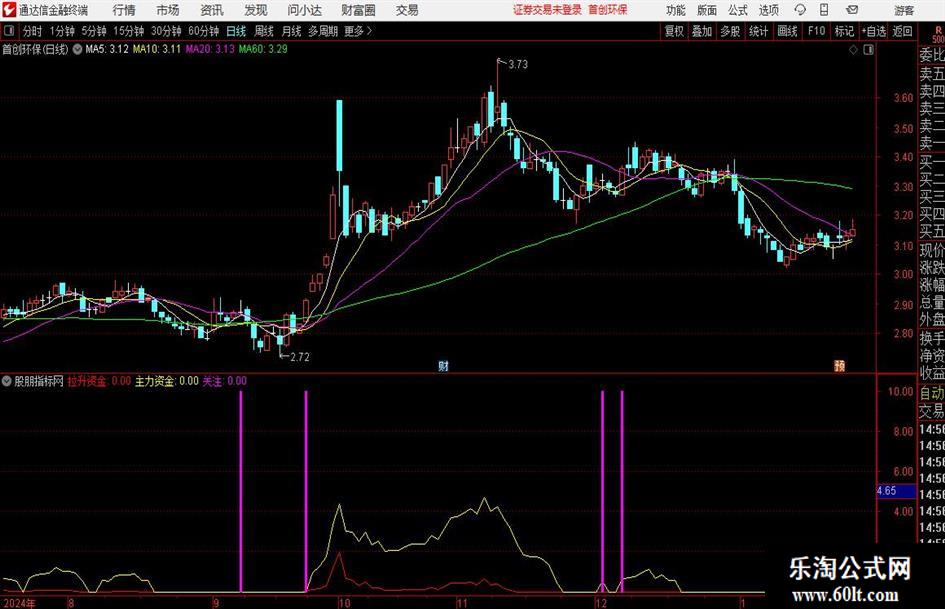Open 多周期 multi-period view
Screen dimensions: 945x609
[323, 31]
